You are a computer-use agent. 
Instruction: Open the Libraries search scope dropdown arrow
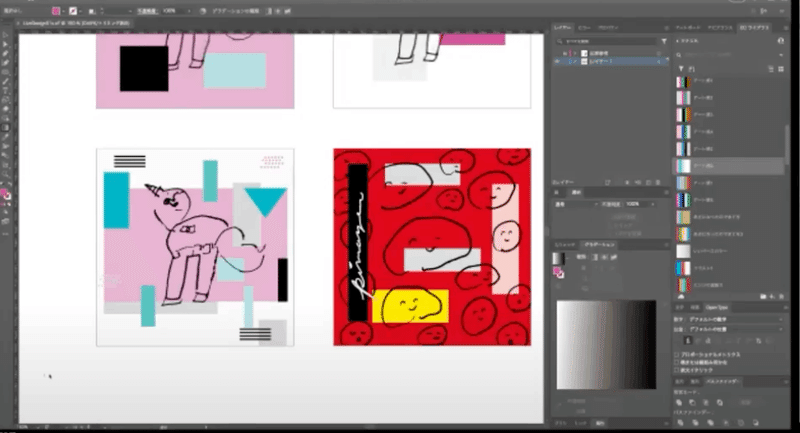pyautogui.click(x=781, y=55)
